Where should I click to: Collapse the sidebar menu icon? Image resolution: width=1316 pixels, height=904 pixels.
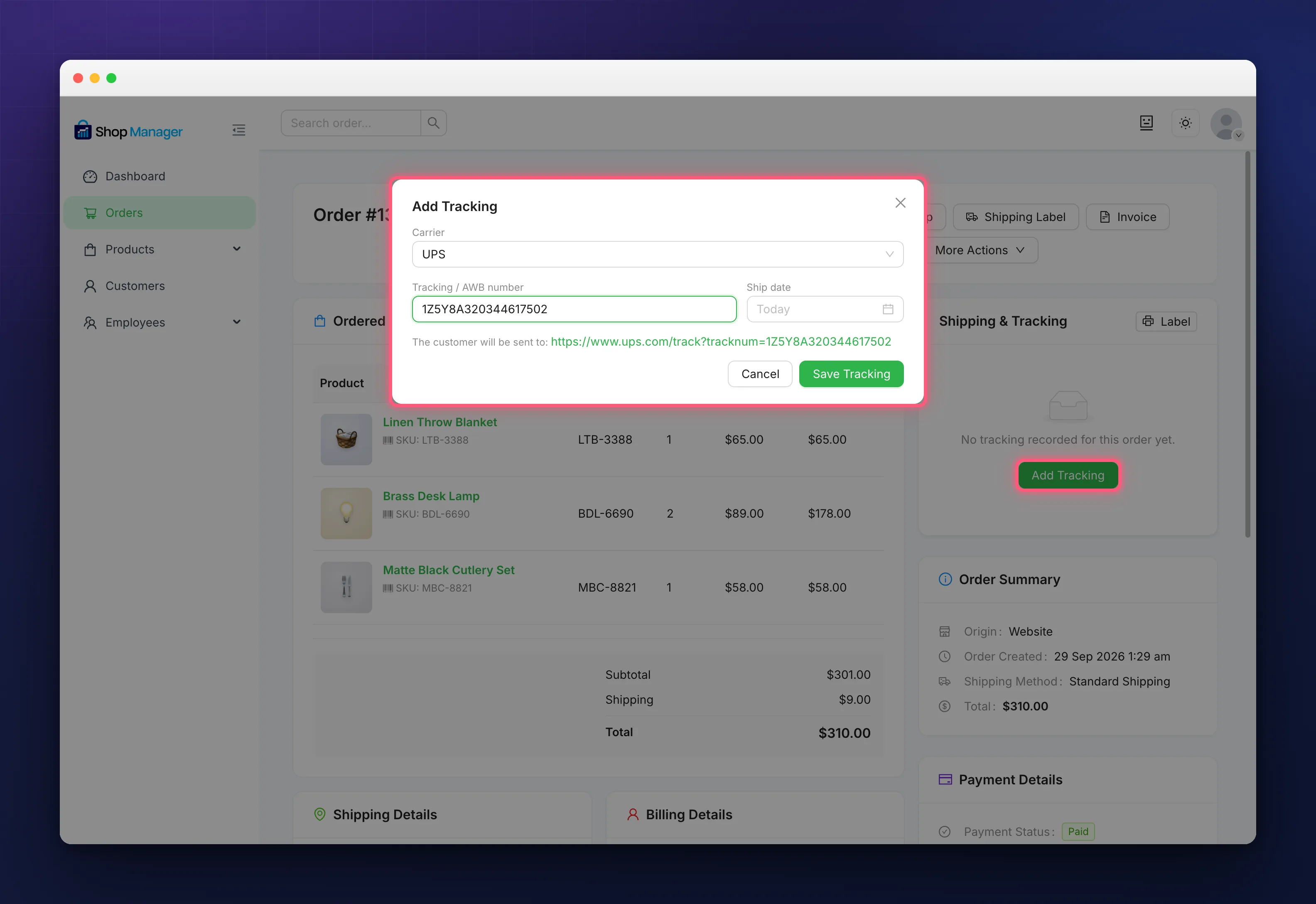coord(238,130)
